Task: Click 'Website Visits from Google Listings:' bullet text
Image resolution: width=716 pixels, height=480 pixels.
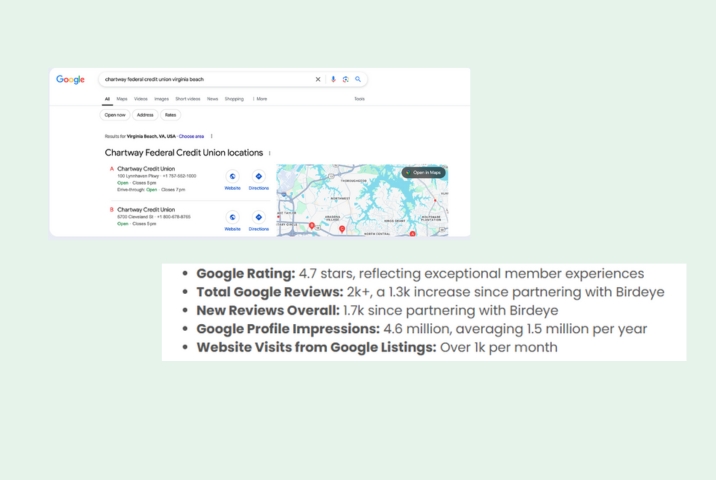Action: (x=316, y=347)
